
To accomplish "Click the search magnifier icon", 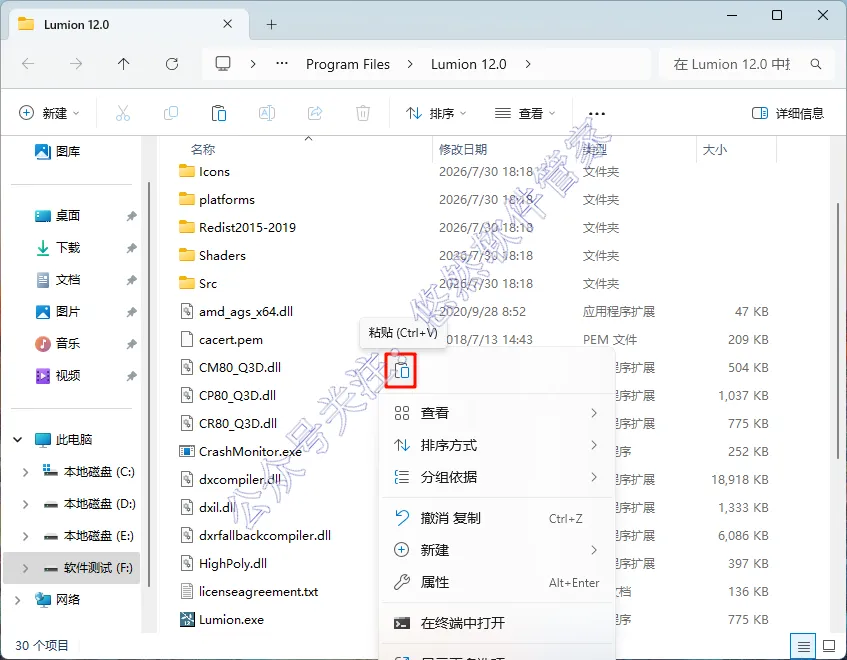I will point(816,64).
